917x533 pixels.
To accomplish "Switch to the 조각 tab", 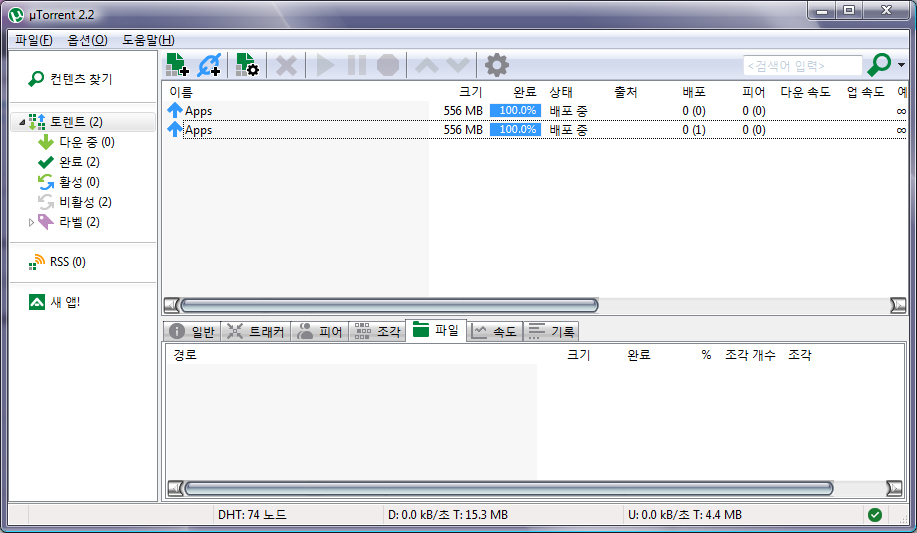I will pyautogui.click(x=377, y=332).
